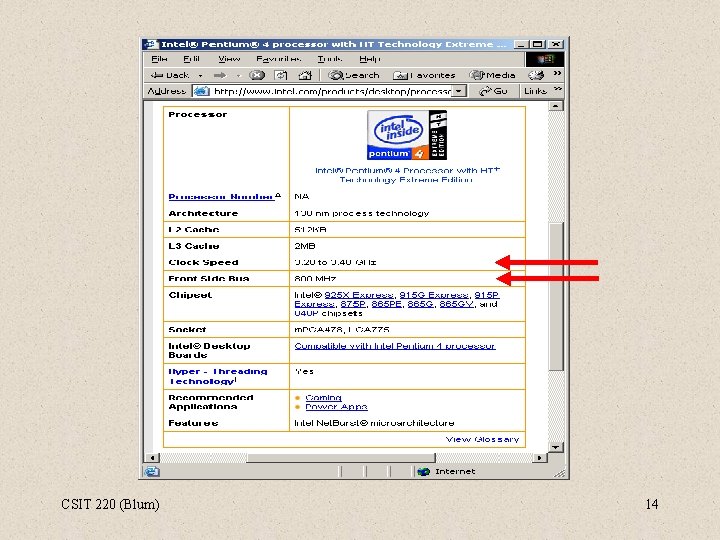Open the 865GV chipset link

click(x=456, y=304)
